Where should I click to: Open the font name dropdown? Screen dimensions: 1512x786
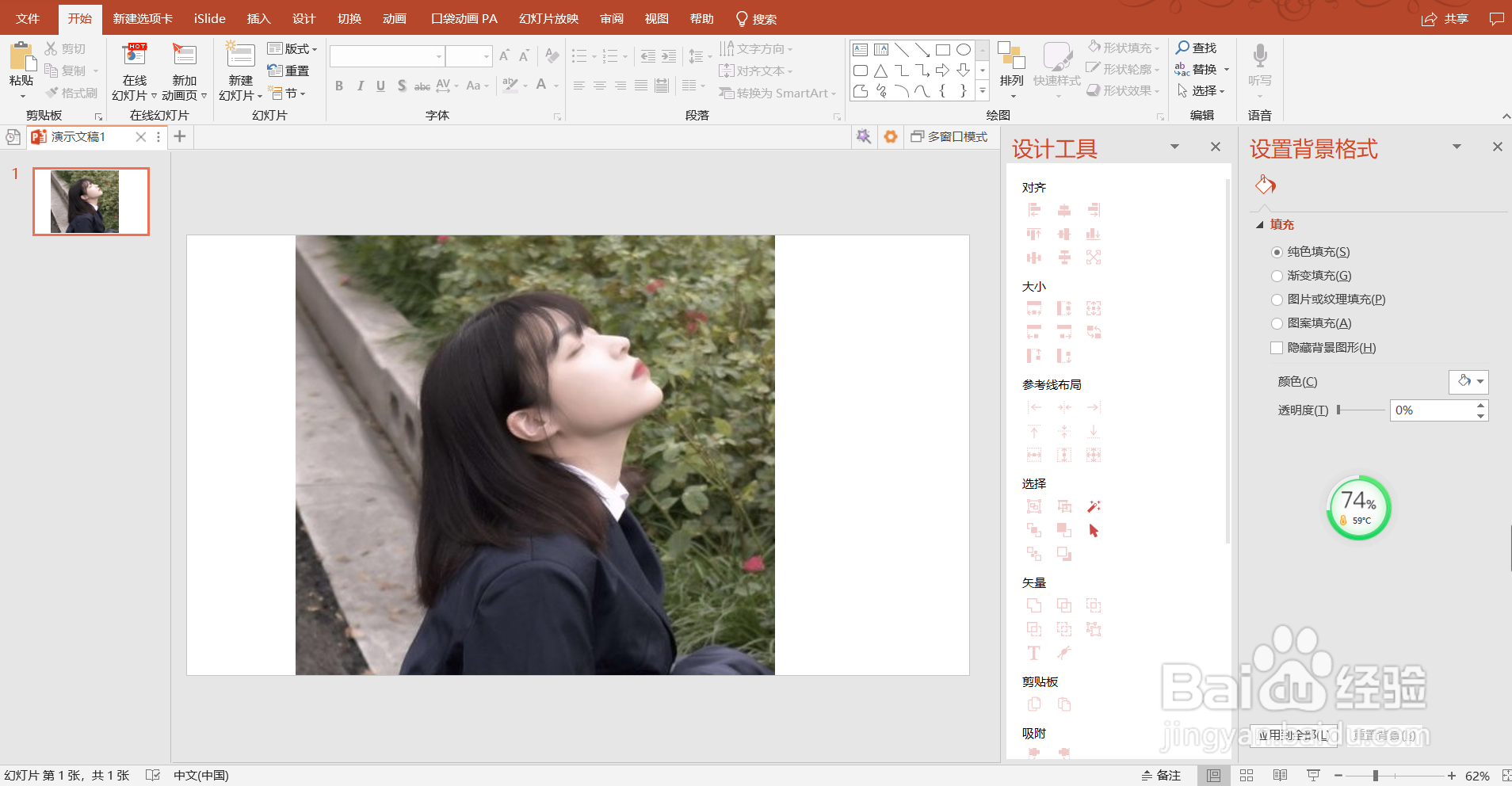[x=439, y=56]
